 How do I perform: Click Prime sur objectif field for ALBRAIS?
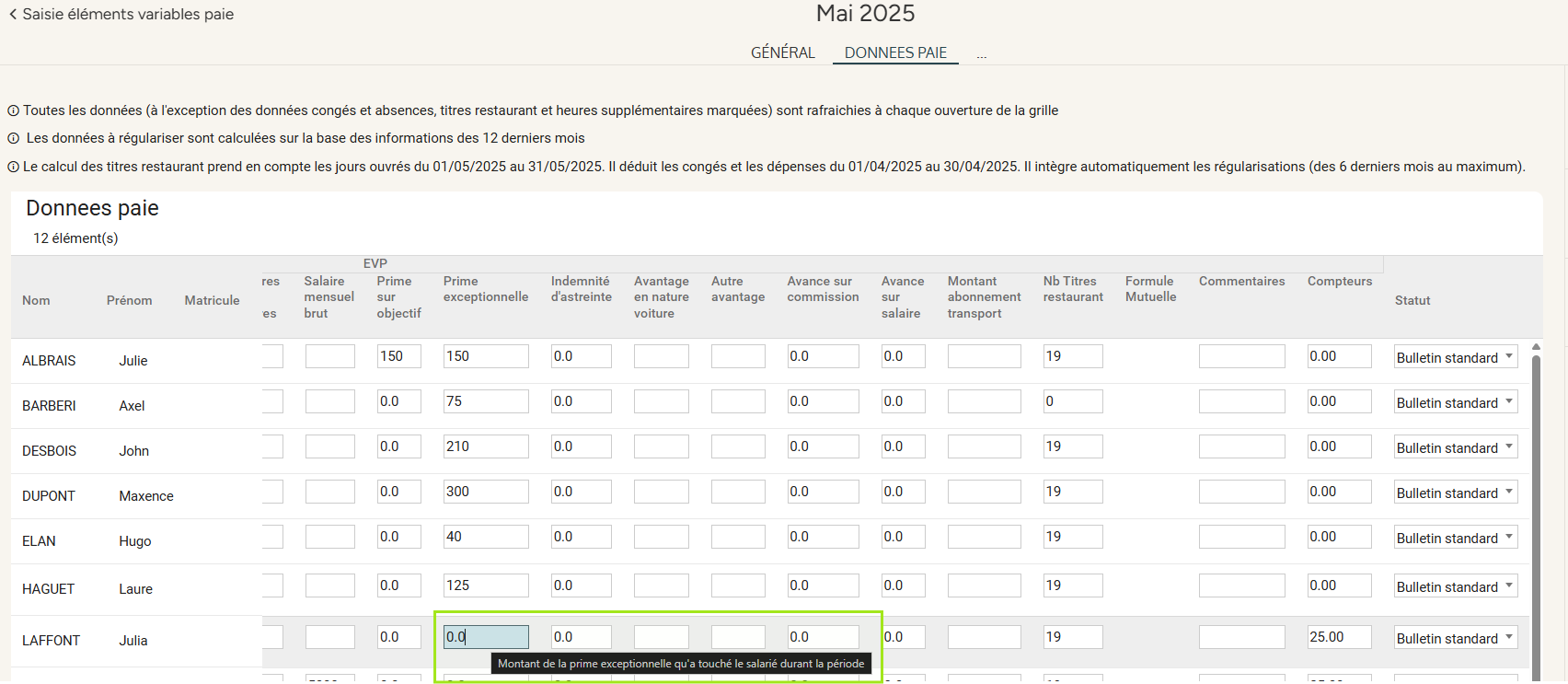pyautogui.click(x=398, y=356)
